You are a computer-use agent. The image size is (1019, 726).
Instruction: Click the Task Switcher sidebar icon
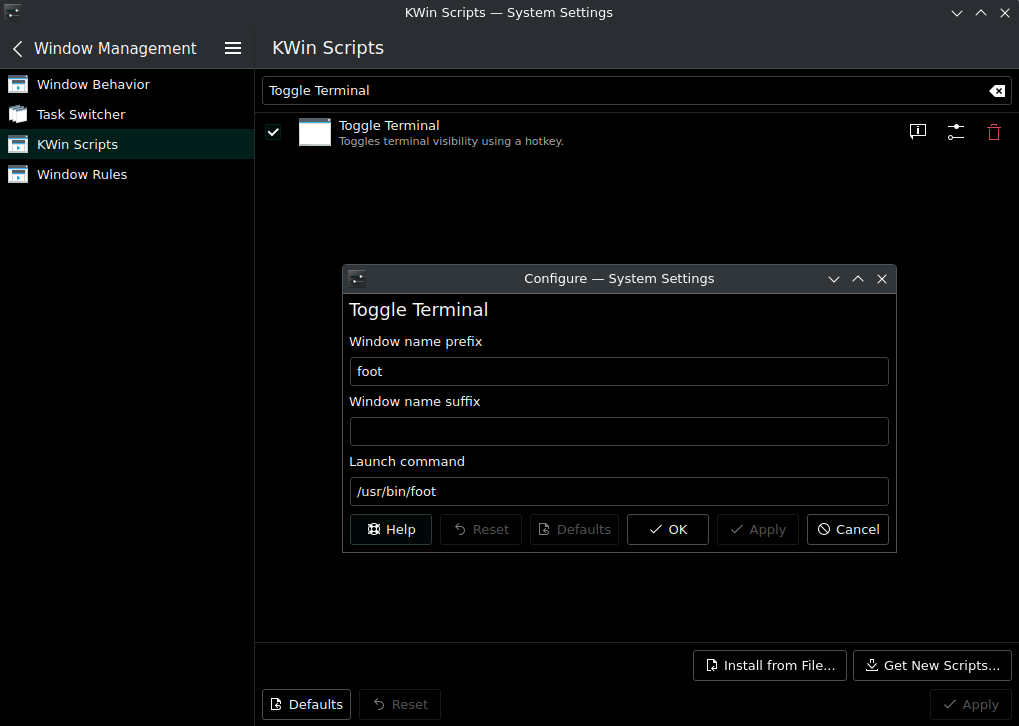(x=18, y=114)
